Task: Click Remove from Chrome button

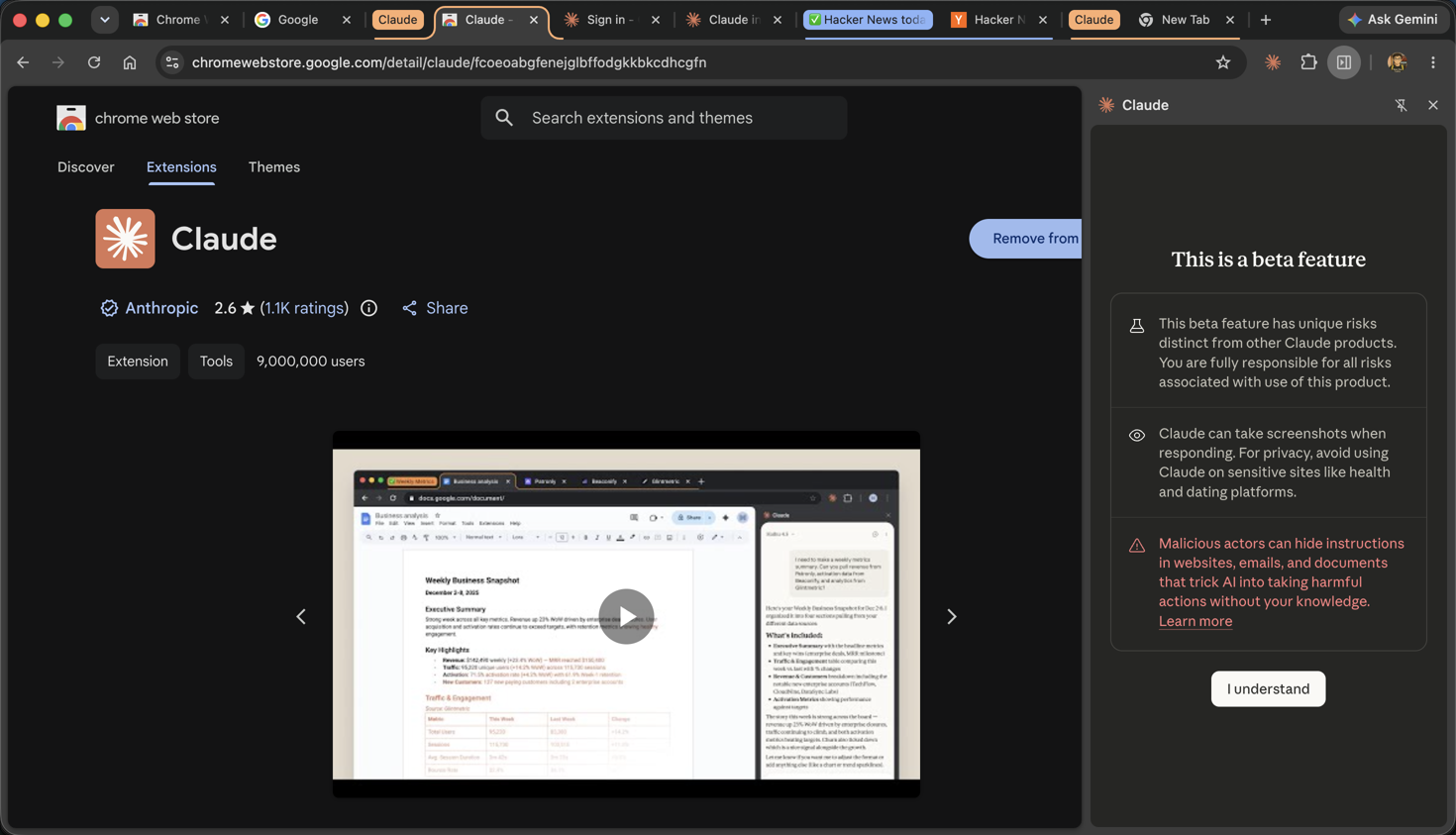Action: (x=1026, y=239)
